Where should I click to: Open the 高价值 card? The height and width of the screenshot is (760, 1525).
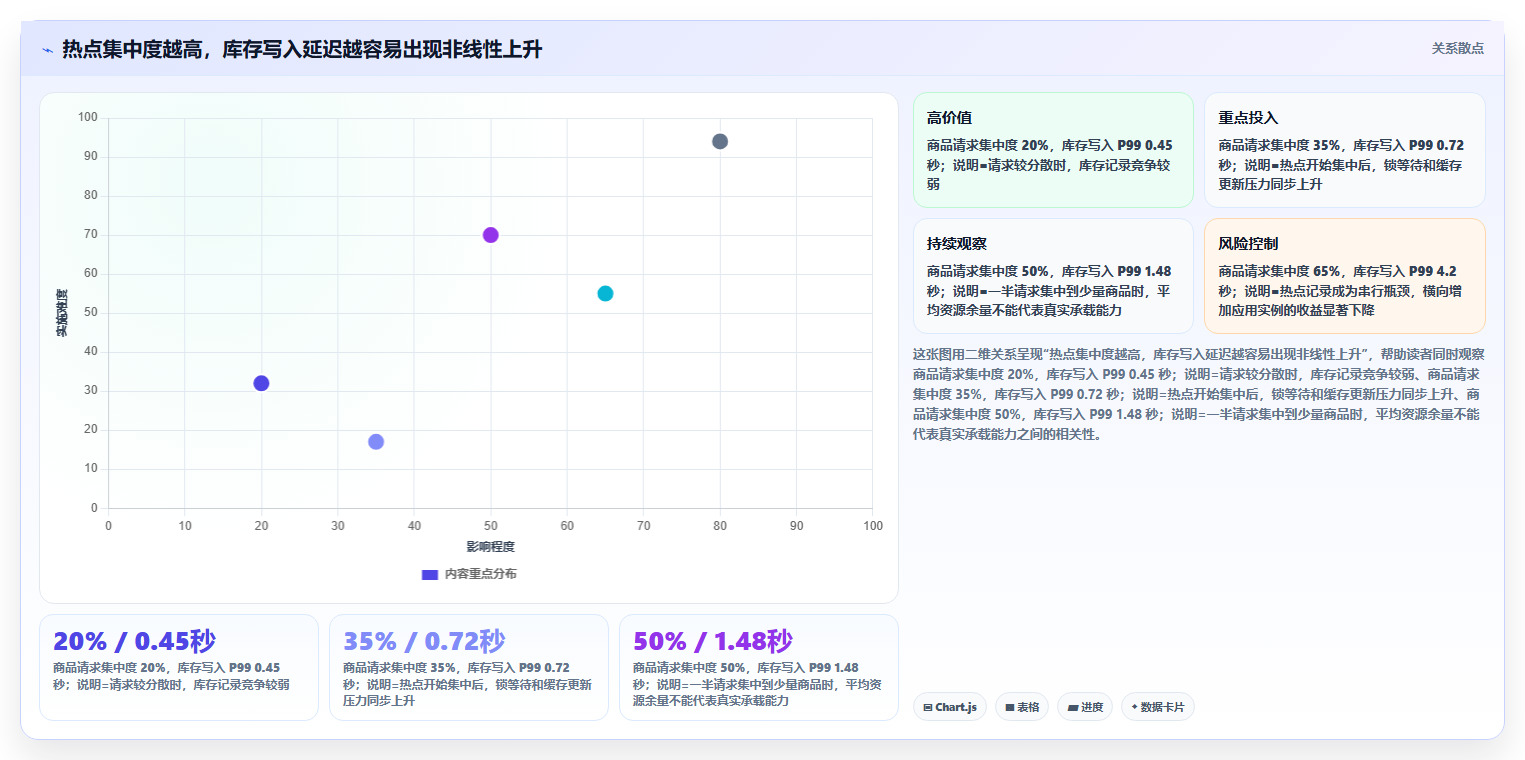click(1053, 150)
